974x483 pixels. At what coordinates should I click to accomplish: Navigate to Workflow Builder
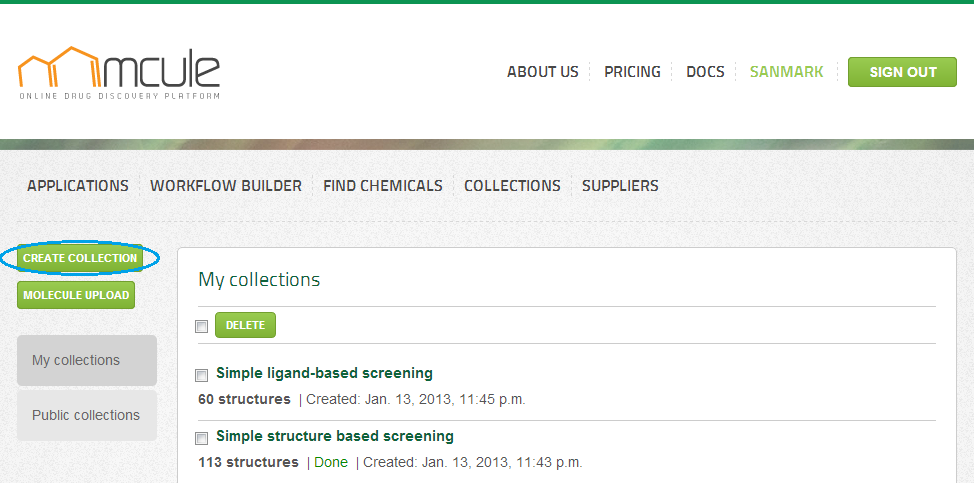click(226, 186)
